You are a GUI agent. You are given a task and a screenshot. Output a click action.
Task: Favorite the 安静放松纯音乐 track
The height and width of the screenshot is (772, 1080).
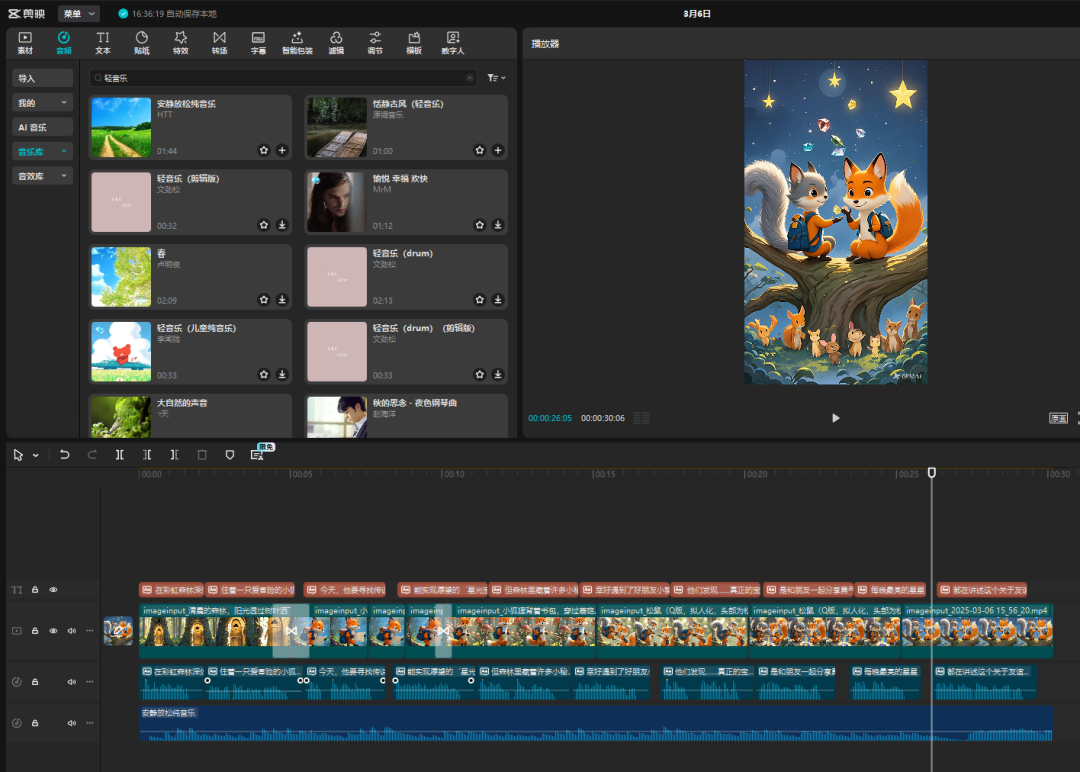pyautogui.click(x=264, y=150)
